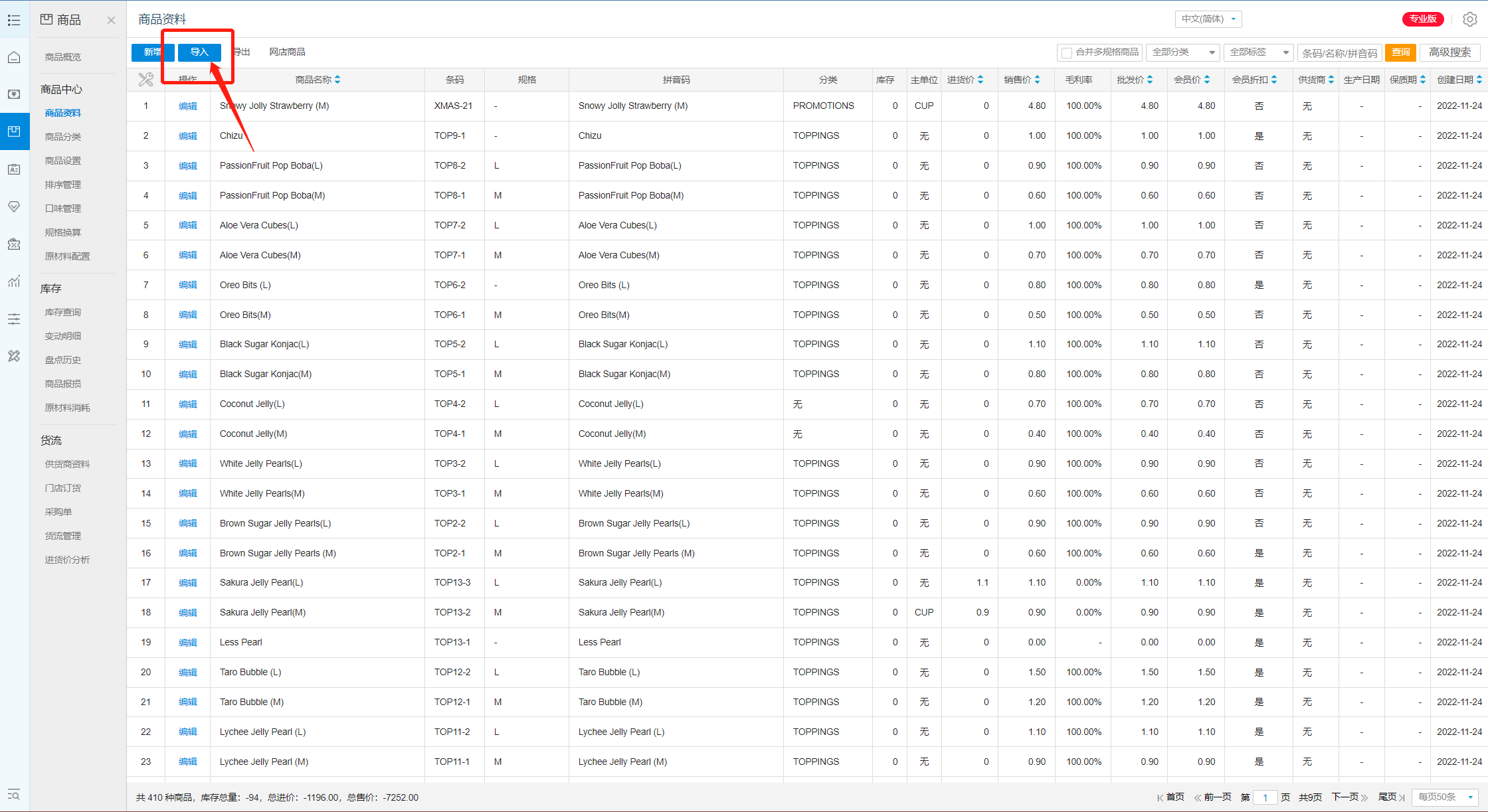Click the yen cash register sidebar icon
The height and width of the screenshot is (812, 1488).
[x=14, y=94]
